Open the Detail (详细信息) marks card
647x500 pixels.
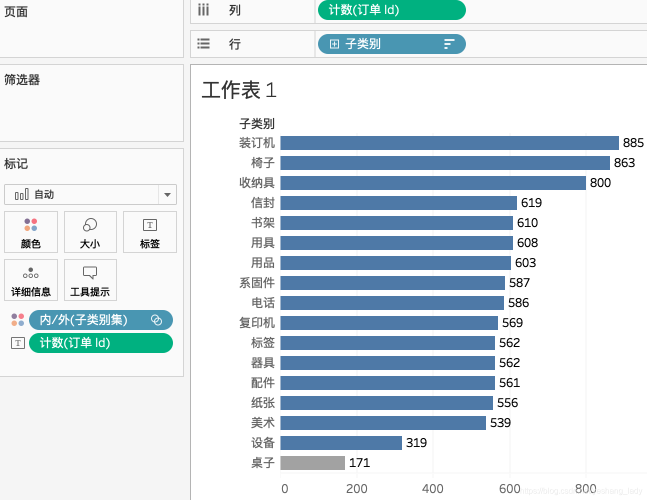(x=31, y=280)
